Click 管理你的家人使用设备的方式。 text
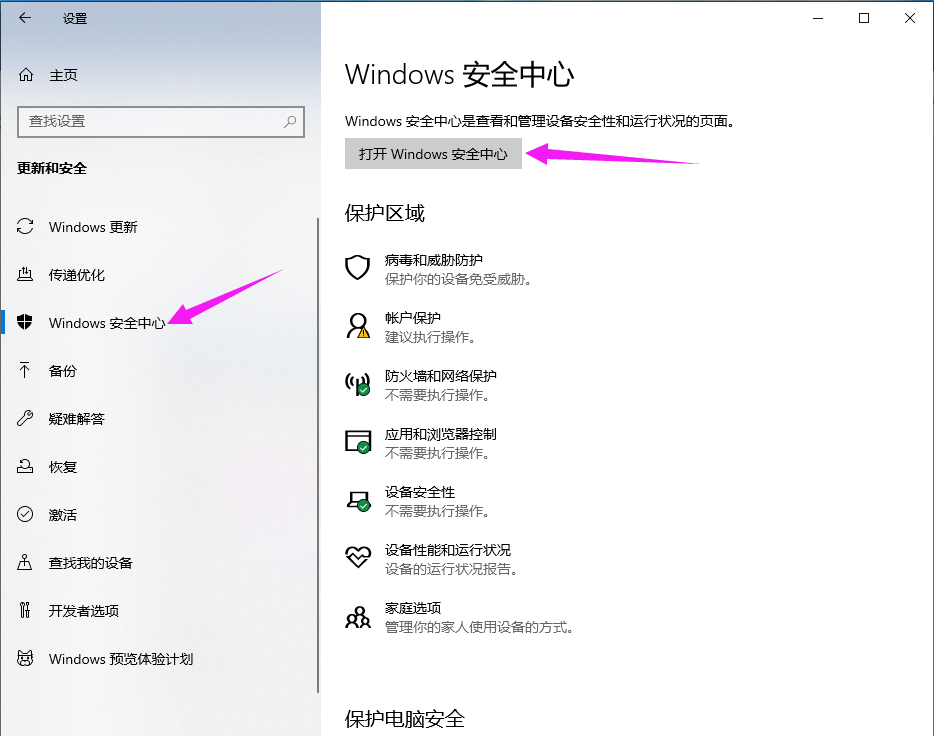This screenshot has width=934, height=736. (x=479, y=627)
